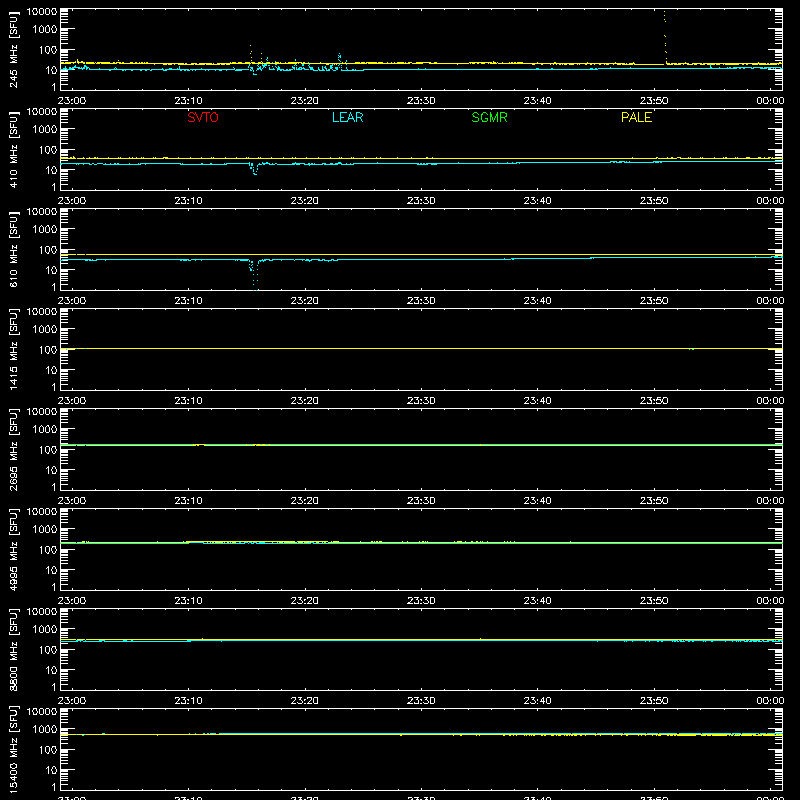The image size is (800, 800).
Task: Click the 1000 y-axis label of 15400 MHz panel
Action: [x=44, y=730]
